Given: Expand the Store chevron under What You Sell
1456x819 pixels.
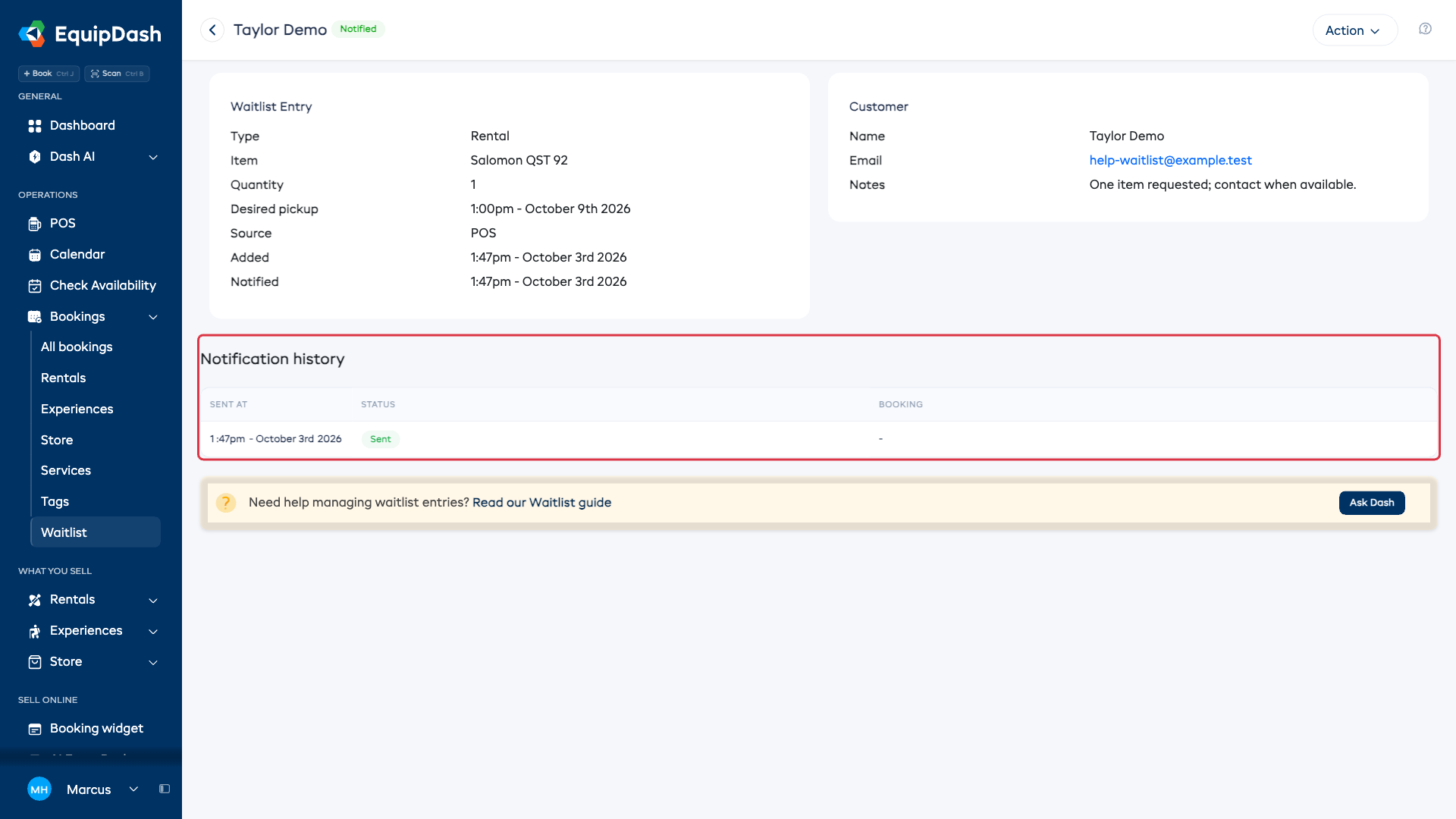Looking at the screenshot, I should [x=153, y=662].
